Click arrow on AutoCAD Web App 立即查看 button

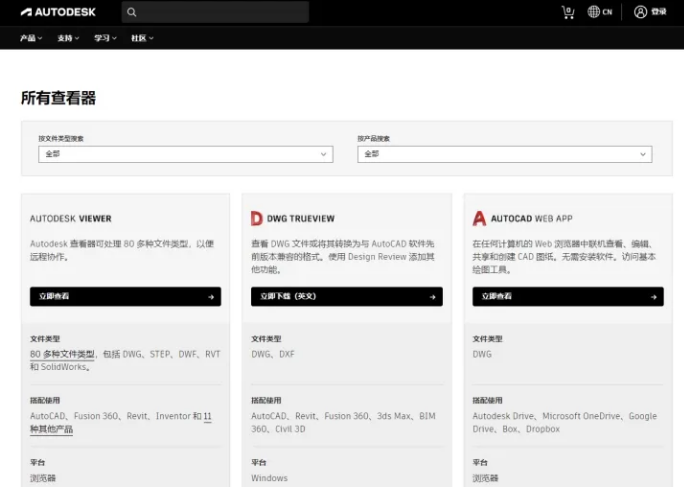tap(653, 297)
